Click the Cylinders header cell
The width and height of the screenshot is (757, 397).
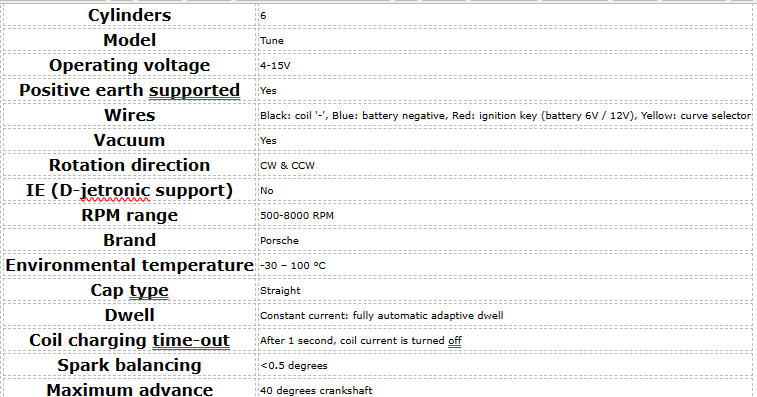click(129, 15)
